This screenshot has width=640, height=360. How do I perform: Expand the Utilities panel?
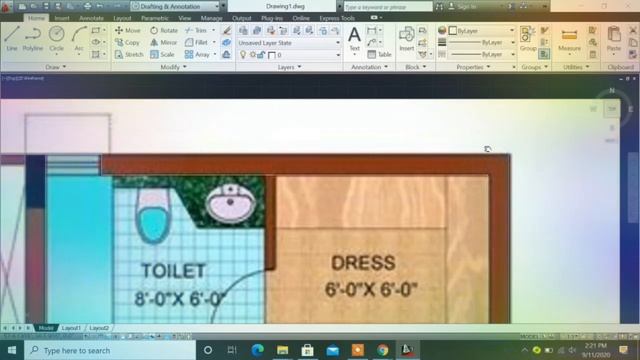pyautogui.click(x=576, y=67)
